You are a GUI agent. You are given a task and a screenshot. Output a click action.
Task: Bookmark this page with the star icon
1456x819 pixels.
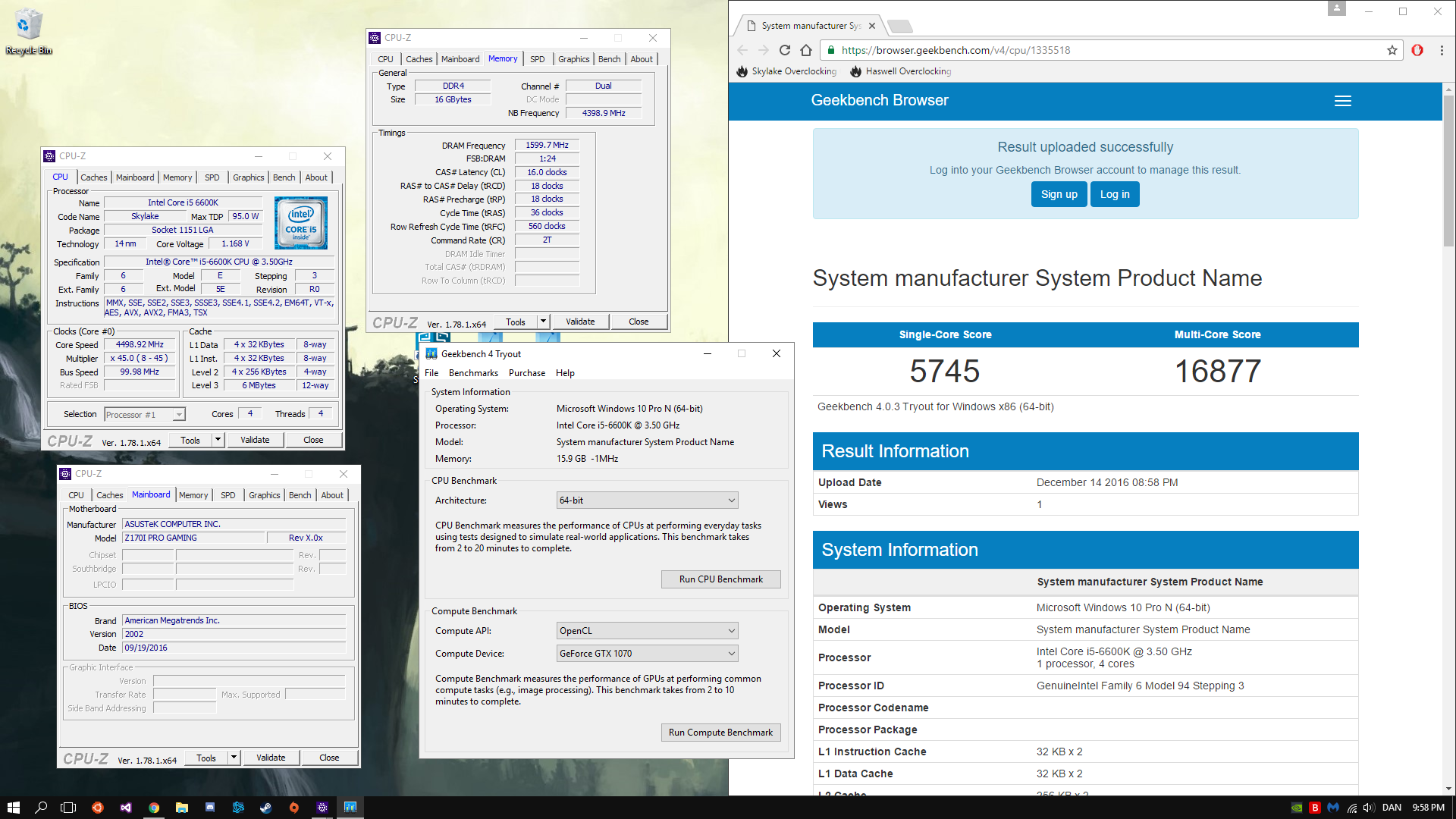(1392, 50)
